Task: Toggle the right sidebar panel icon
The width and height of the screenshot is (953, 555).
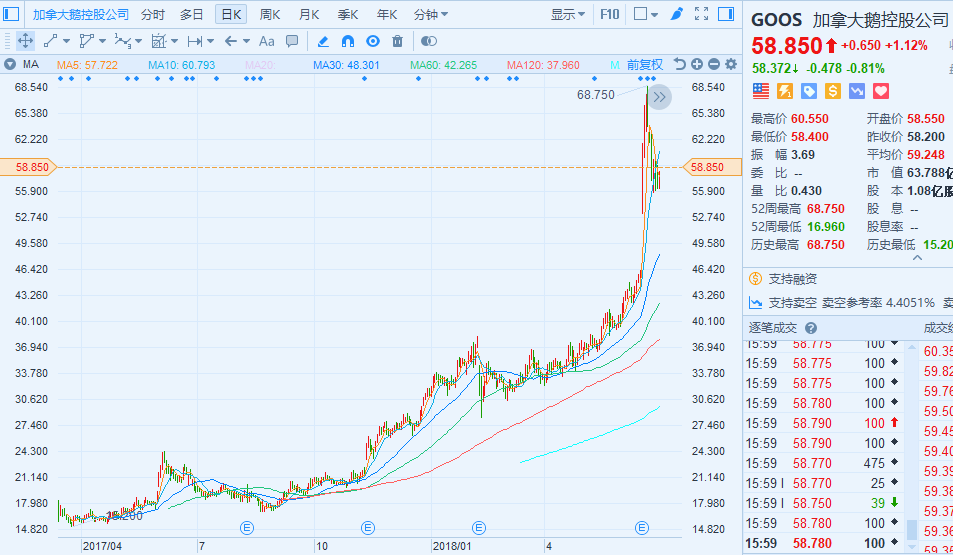Action: click(x=726, y=13)
